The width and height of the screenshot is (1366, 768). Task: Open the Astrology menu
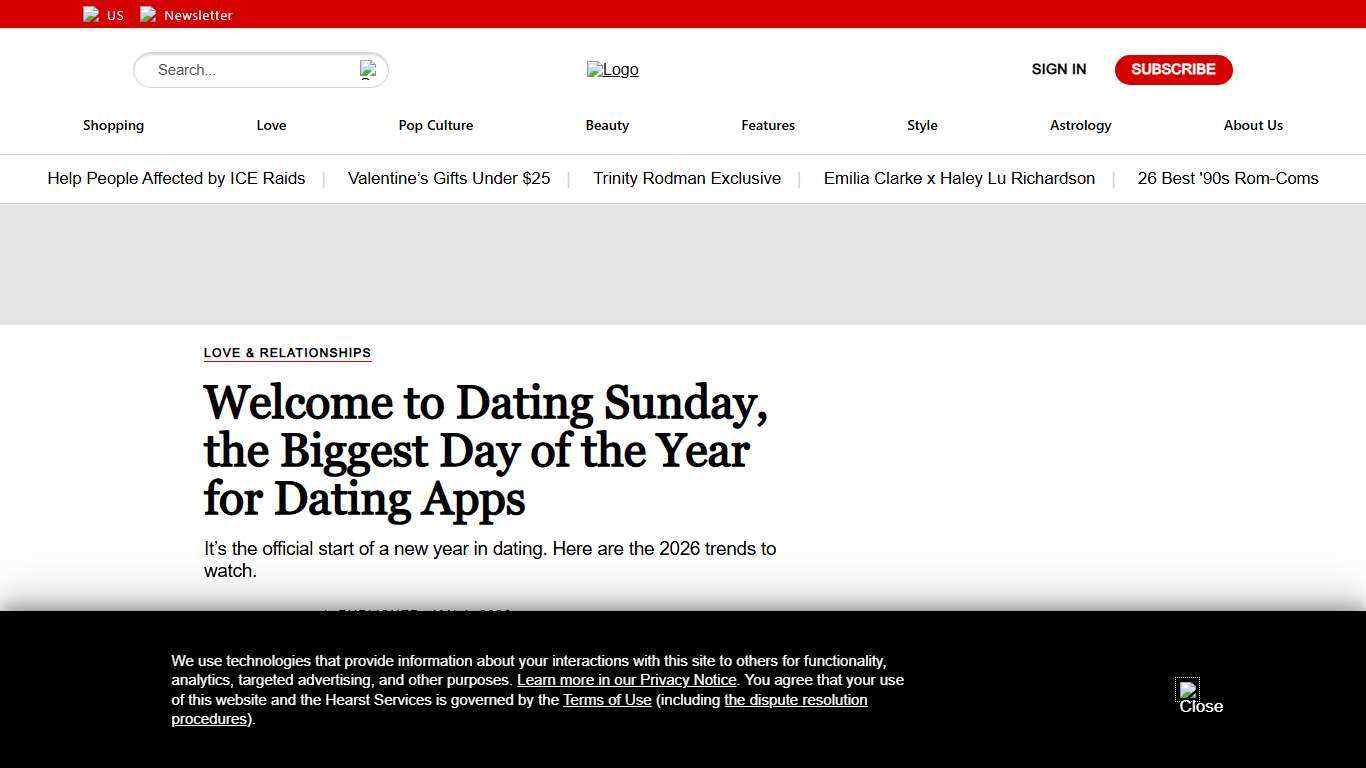[1080, 125]
